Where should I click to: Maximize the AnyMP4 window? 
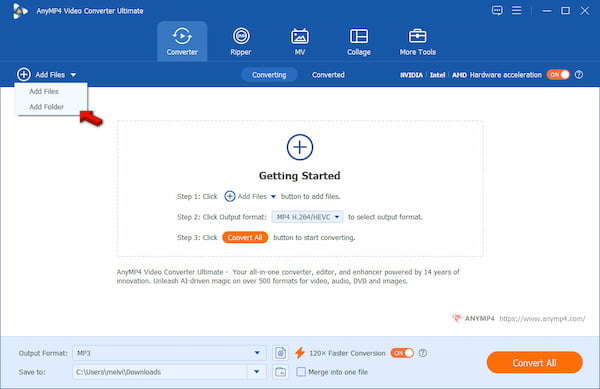565,11
